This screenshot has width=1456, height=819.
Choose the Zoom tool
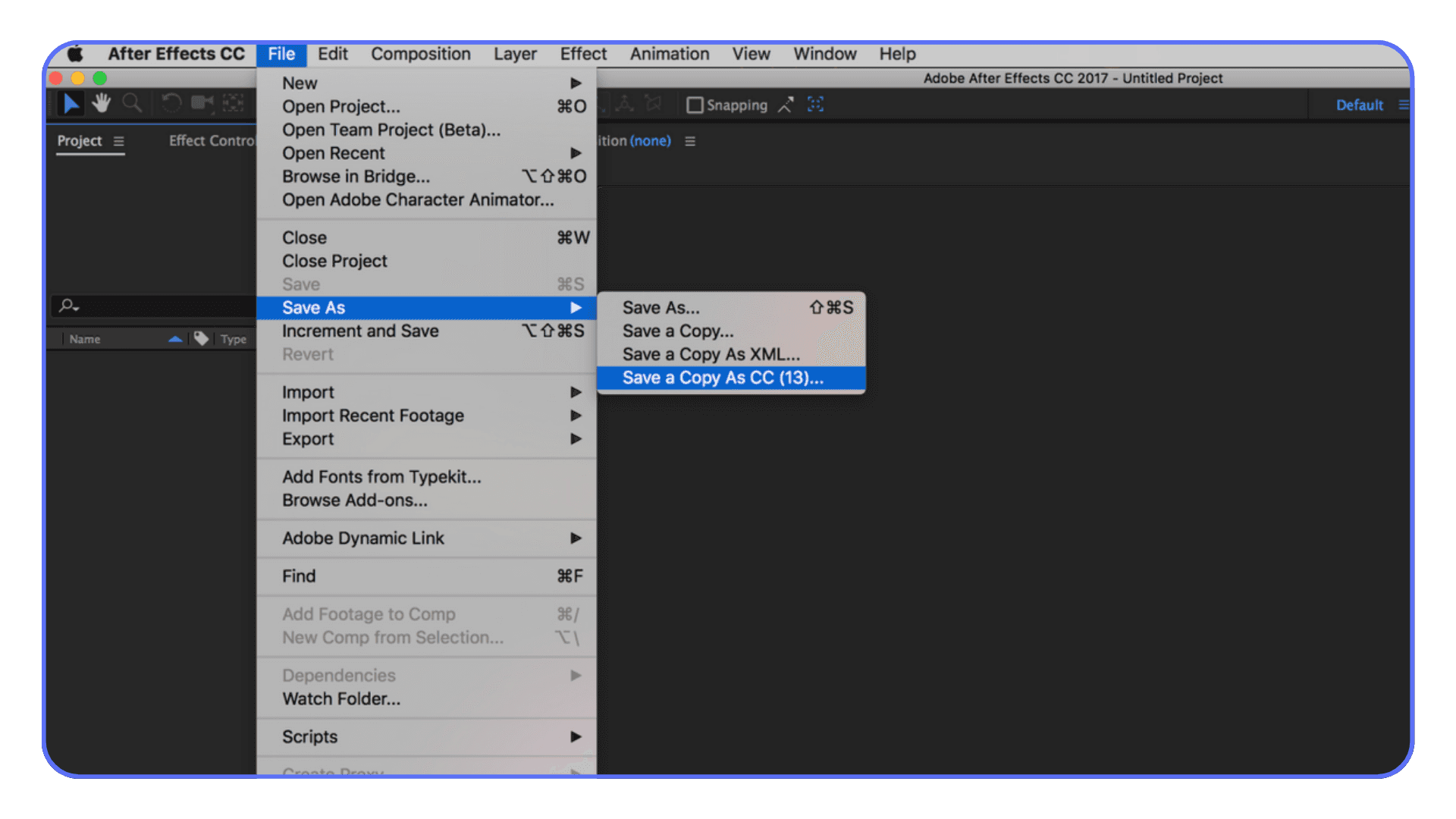point(133,103)
